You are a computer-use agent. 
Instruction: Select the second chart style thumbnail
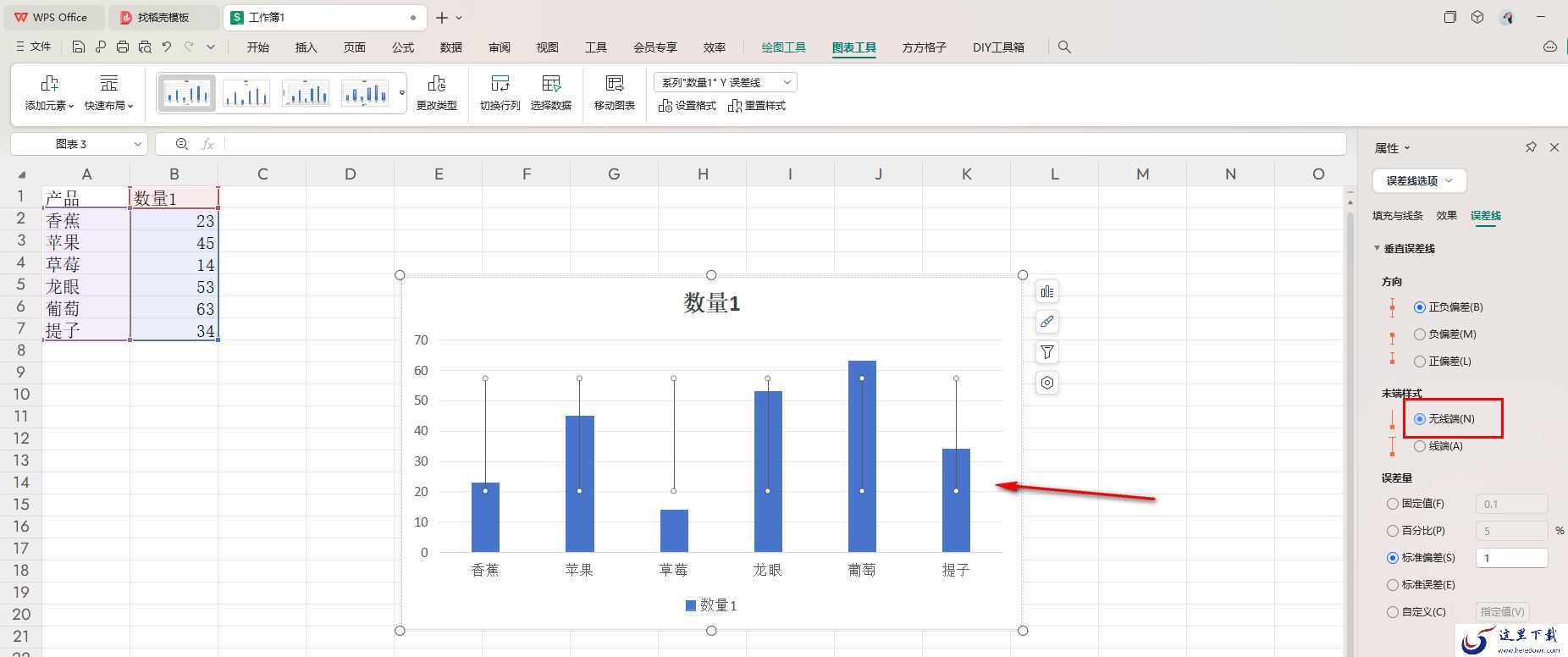coord(246,93)
